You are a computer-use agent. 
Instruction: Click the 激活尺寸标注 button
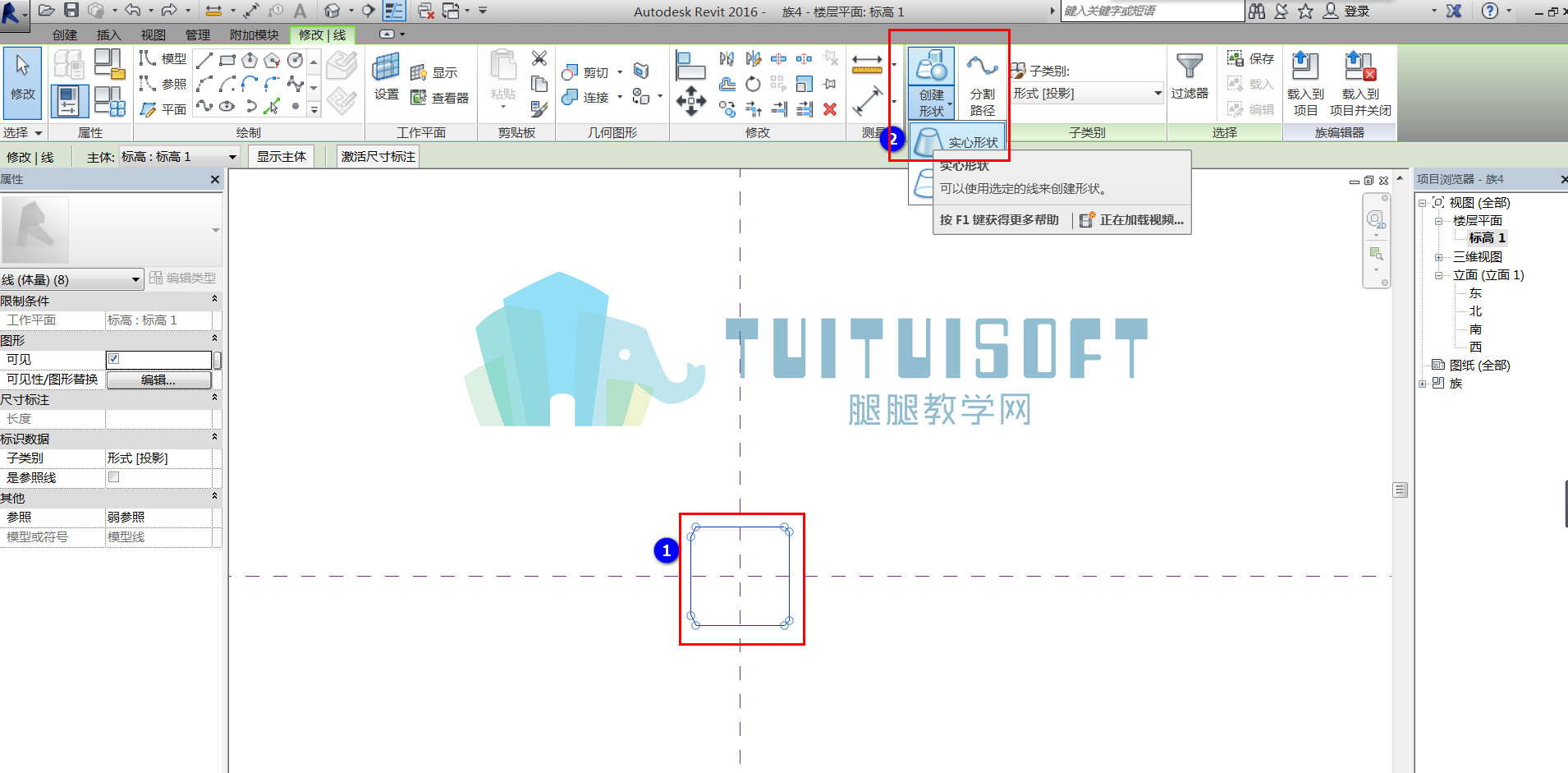378,157
